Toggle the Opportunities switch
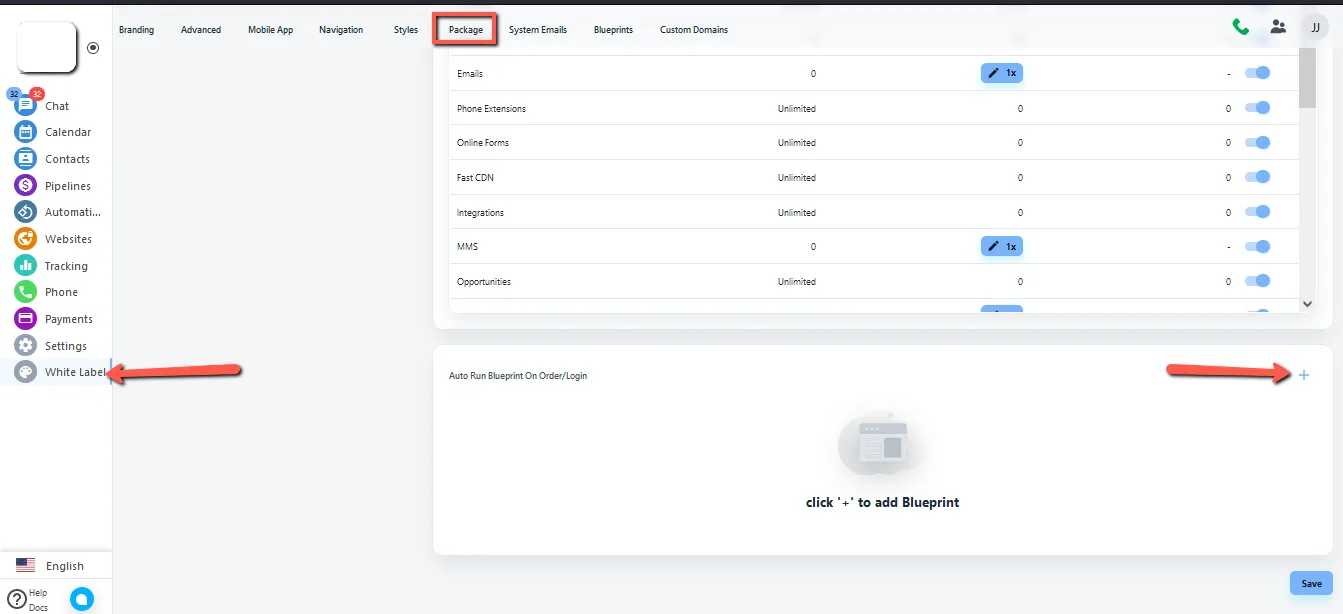The height and width of the screenshot is (614, 1343). coord(1257,281)
